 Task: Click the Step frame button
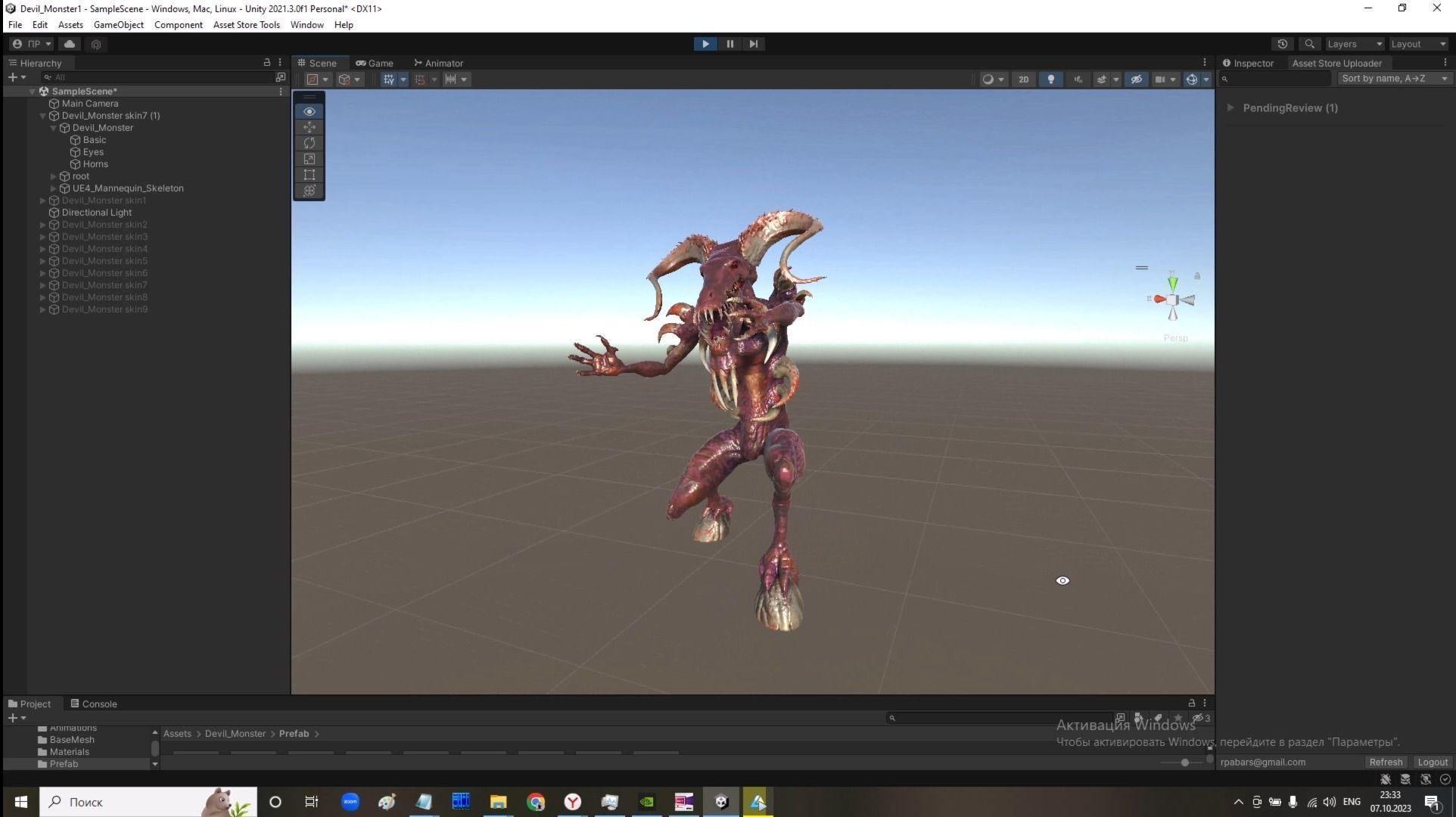pos(753,44)
